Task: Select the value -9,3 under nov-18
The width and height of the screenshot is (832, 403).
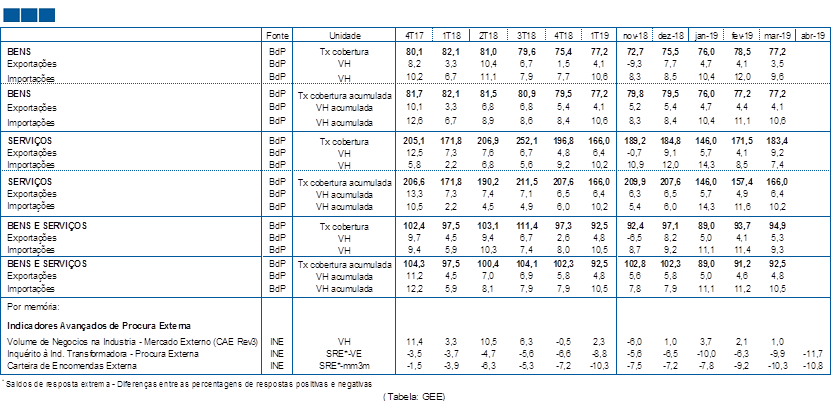Action: (x=634, y=64)
